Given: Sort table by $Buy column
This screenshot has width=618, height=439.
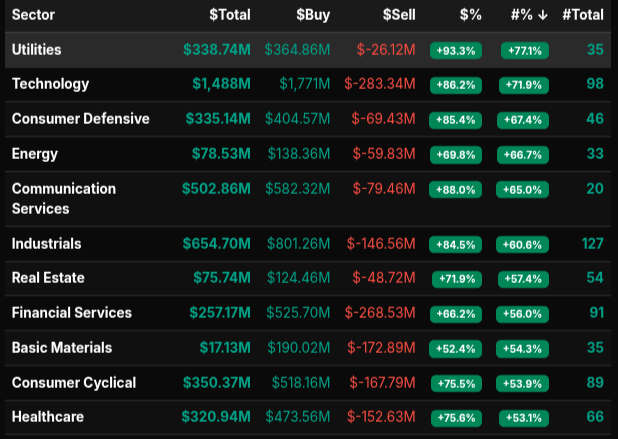Looking at the screenshot, I should 316,15.
